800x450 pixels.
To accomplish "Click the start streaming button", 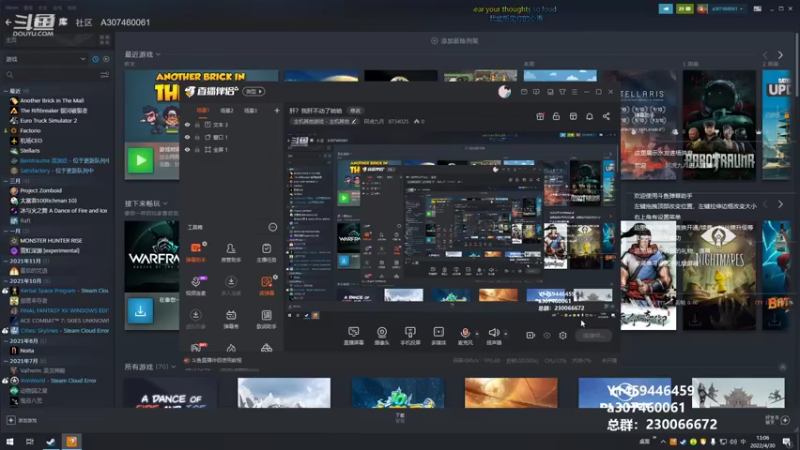I will [593, 335].
